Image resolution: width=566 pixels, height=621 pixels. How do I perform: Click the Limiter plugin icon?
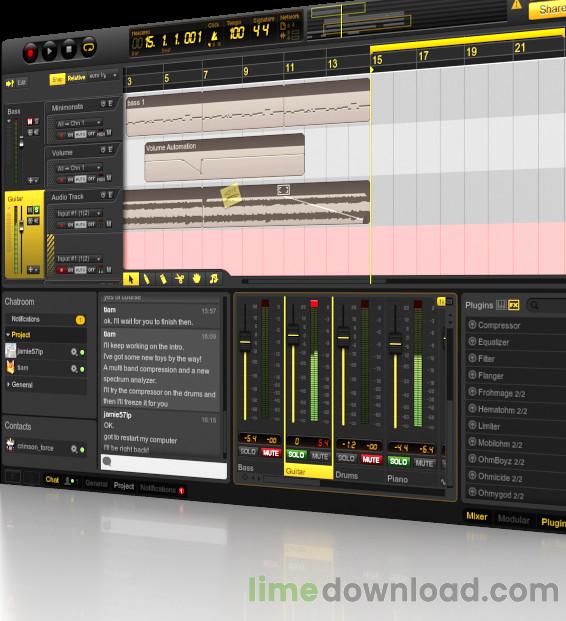click(472, 425)
